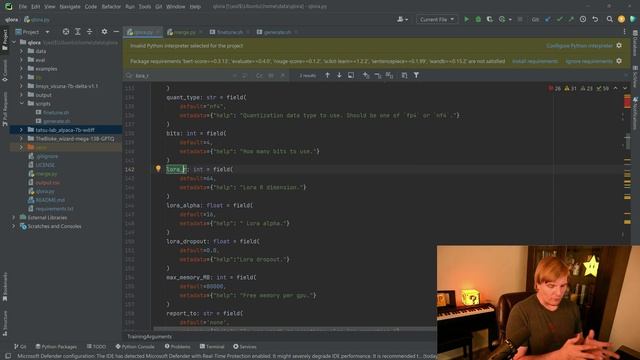
Task: Open Search Everywhere magnifier icon
Action: tap(609, 19)
